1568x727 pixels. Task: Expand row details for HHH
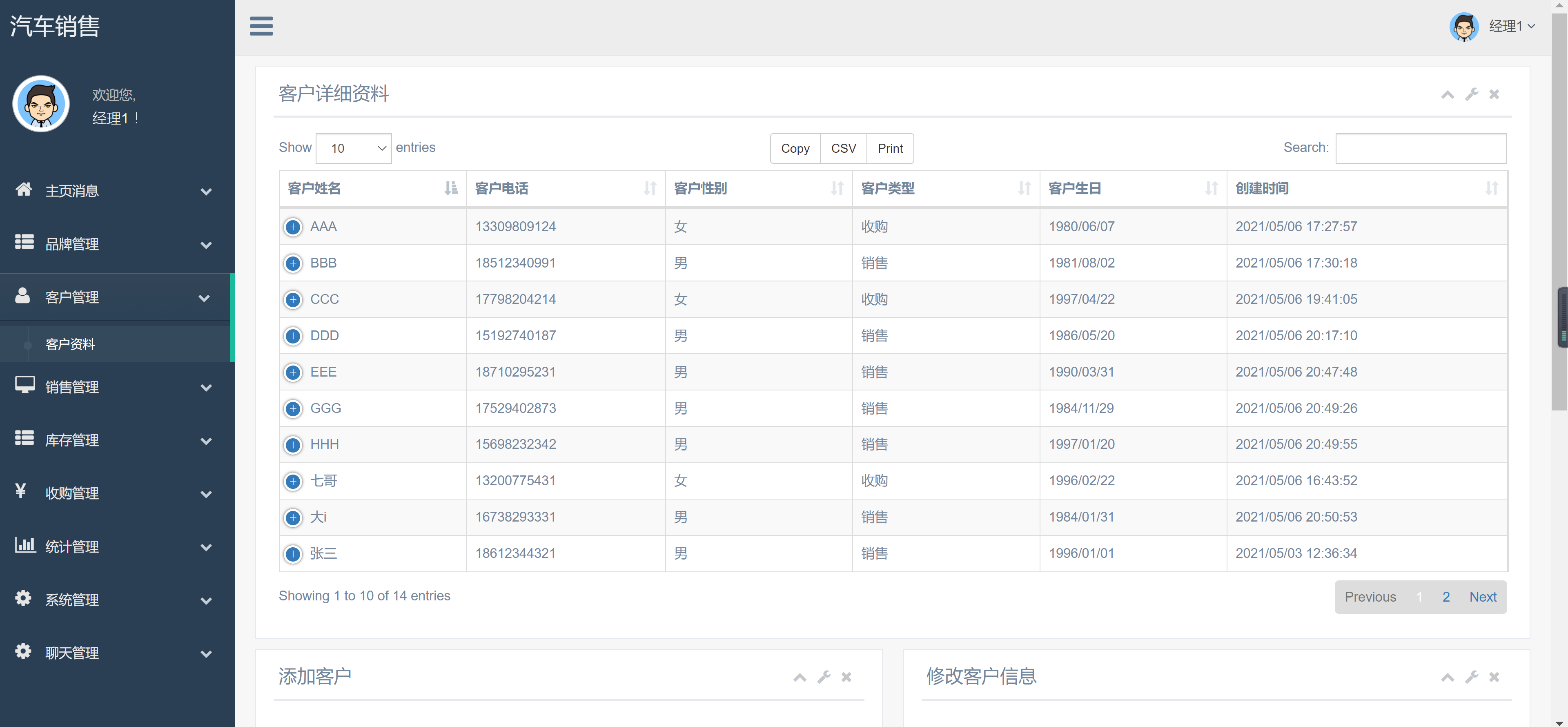(x=293, y=445)
